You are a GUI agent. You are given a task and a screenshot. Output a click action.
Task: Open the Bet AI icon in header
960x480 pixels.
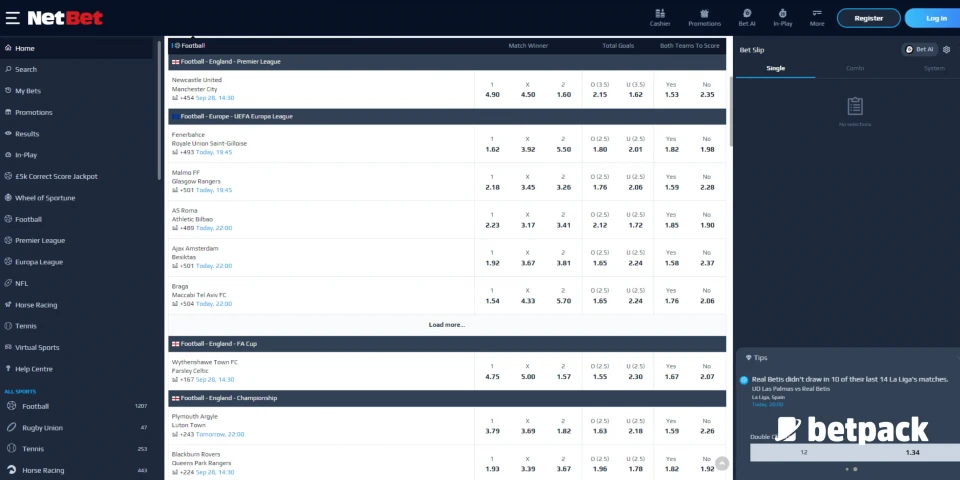(747, 18)
